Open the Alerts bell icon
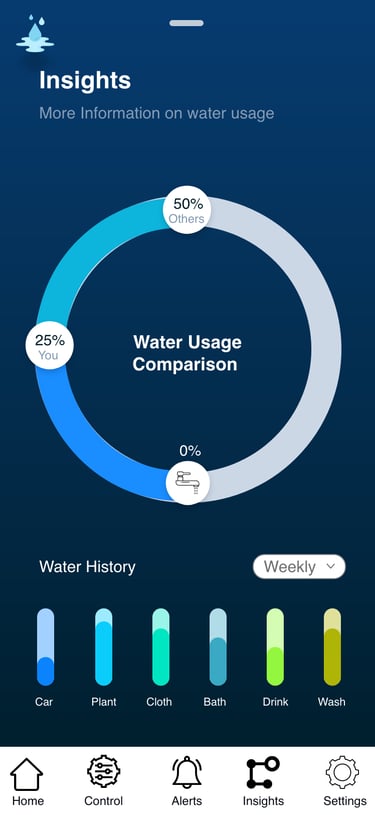This screenshot has width=375, height=815. coord(187,773)
